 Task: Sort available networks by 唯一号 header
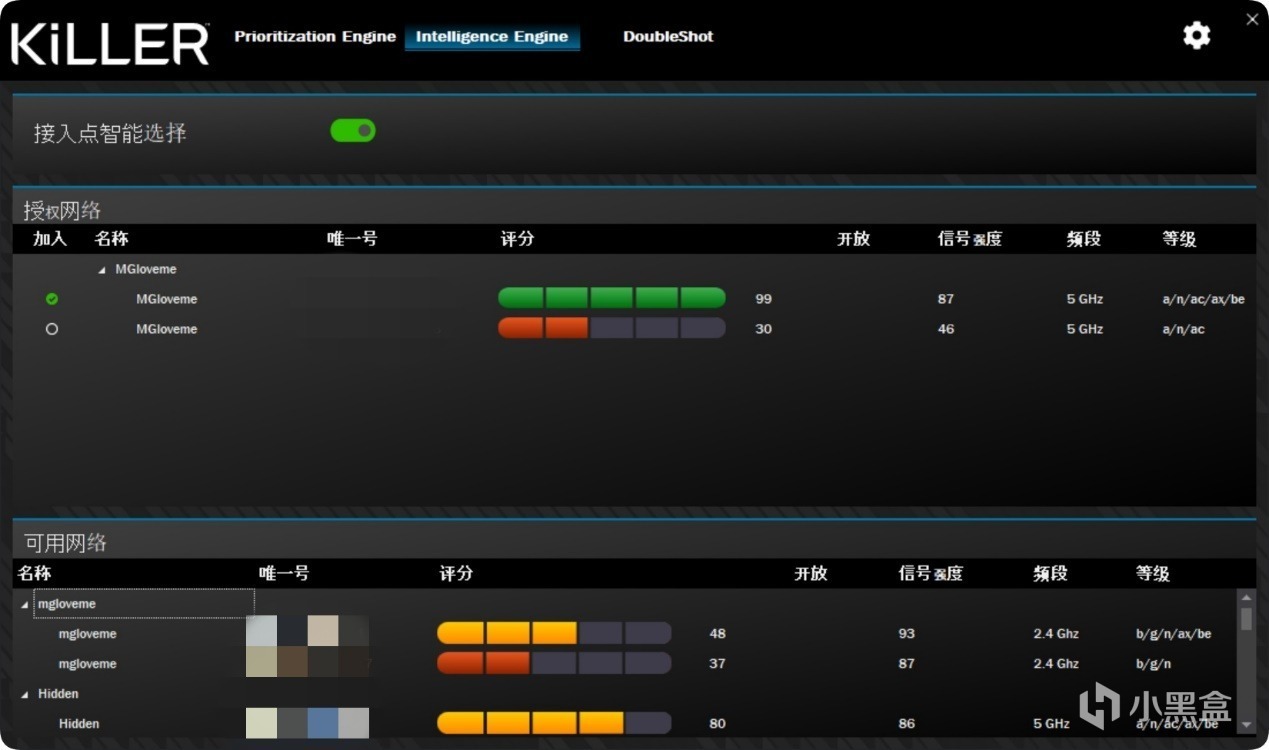click(x=284, y=574)
